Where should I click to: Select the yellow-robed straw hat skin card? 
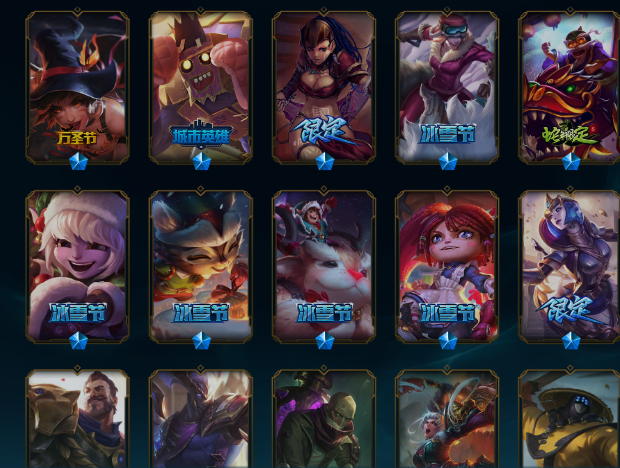click(x=569, y=419)
